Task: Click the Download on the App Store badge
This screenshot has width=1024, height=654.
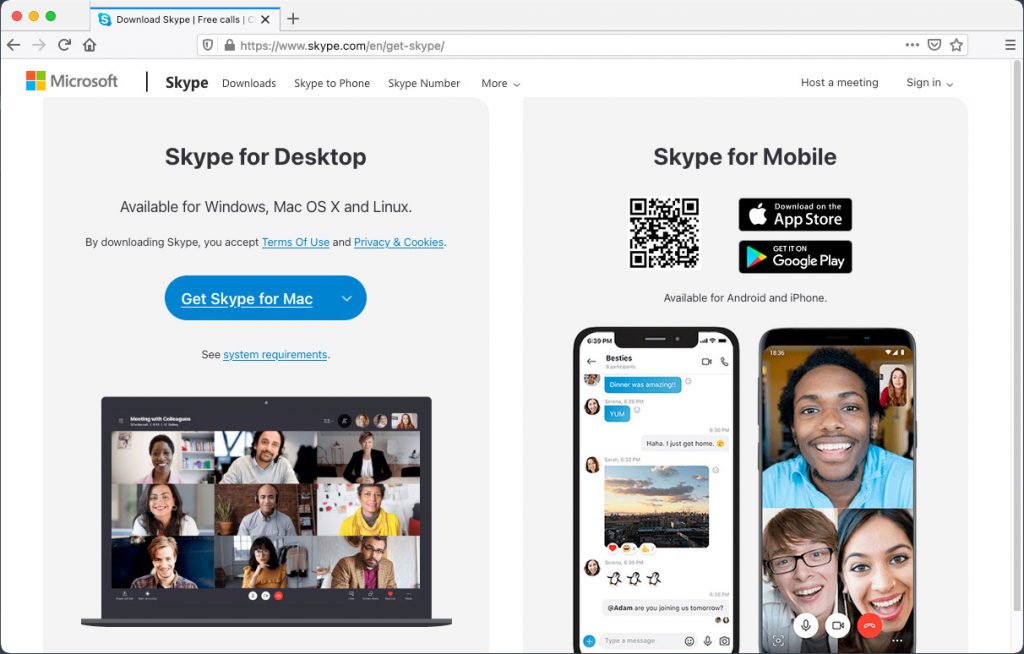Action: 795,214
